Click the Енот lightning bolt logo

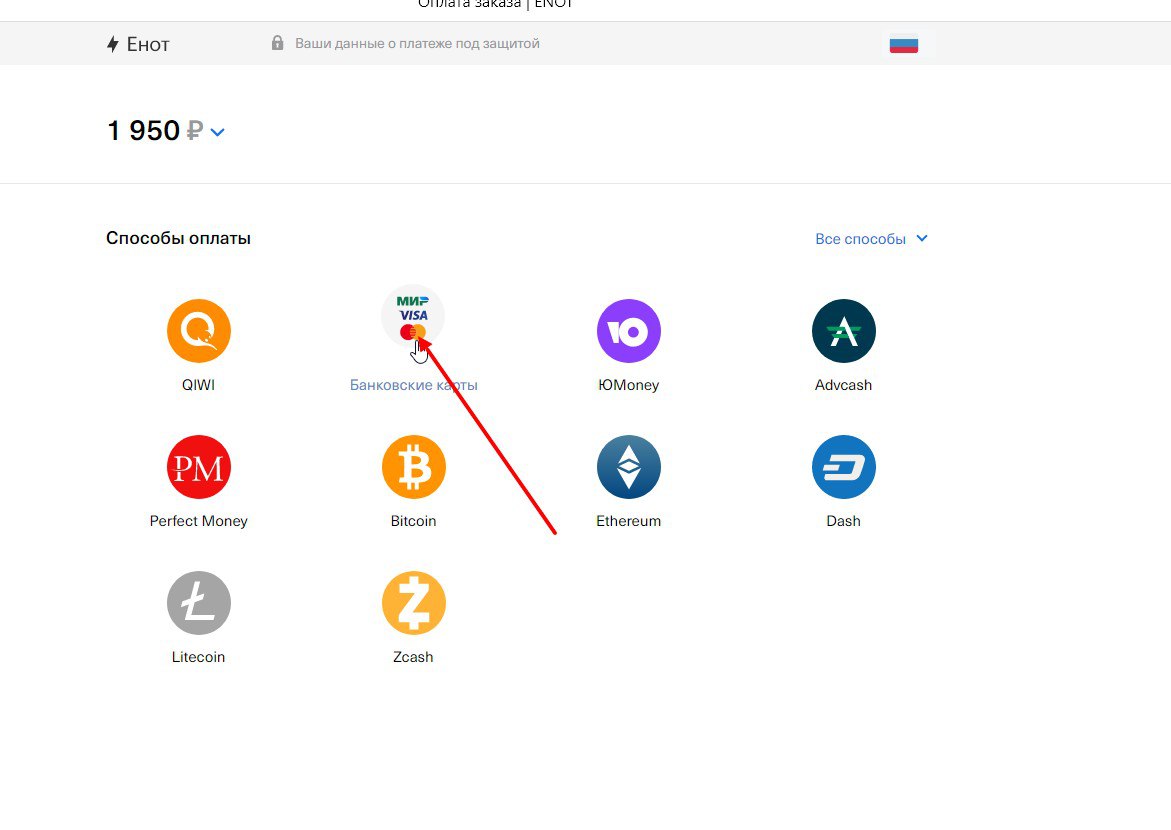point(113,45)
